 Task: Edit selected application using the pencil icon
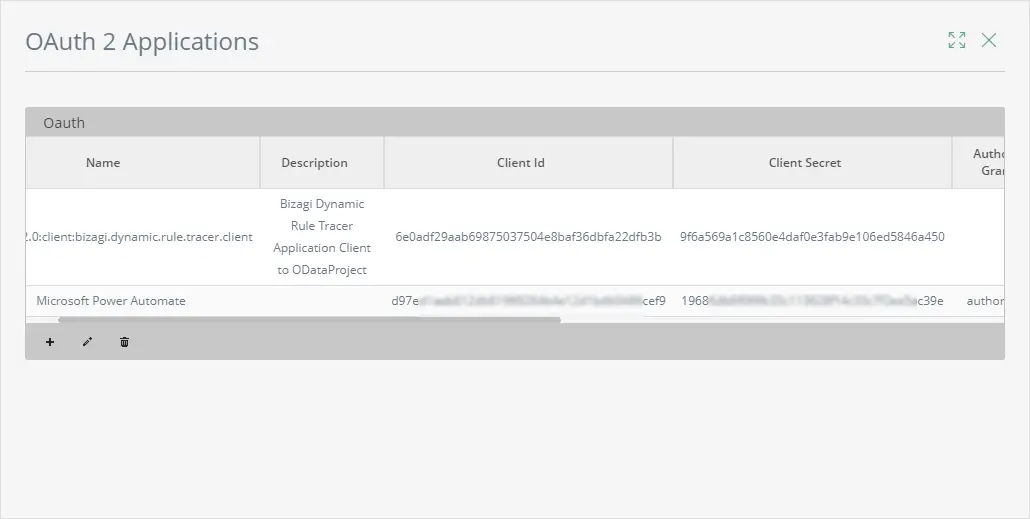[87, 342]
